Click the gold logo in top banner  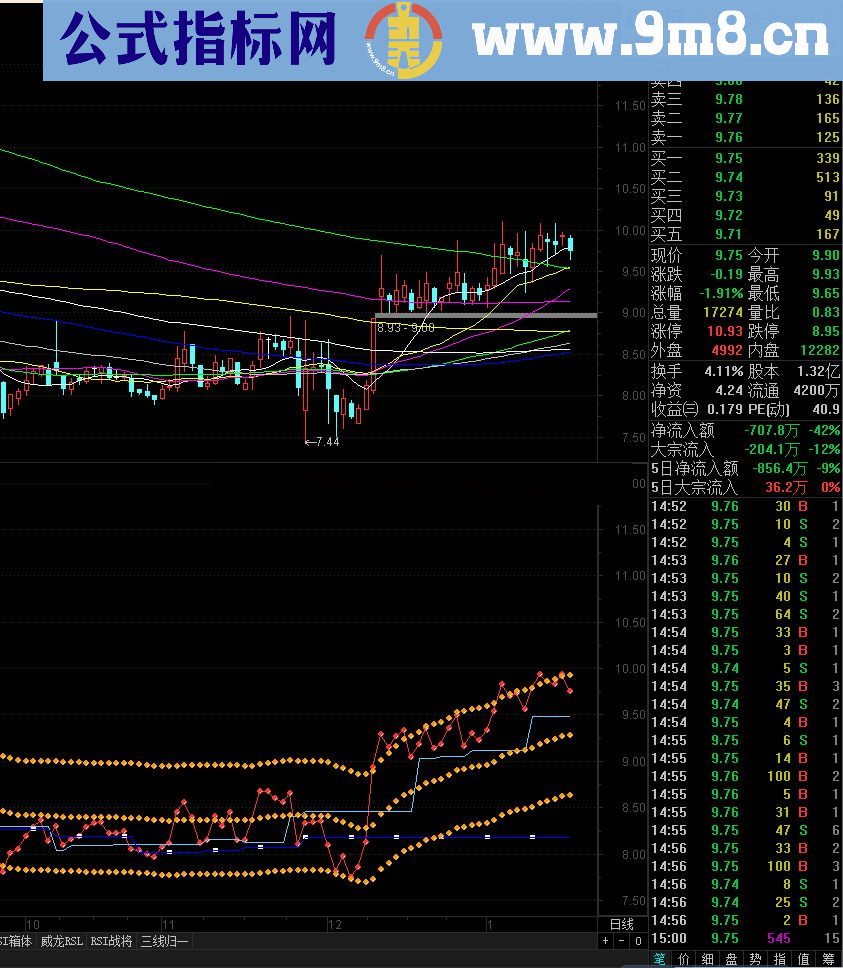(402, 41)
